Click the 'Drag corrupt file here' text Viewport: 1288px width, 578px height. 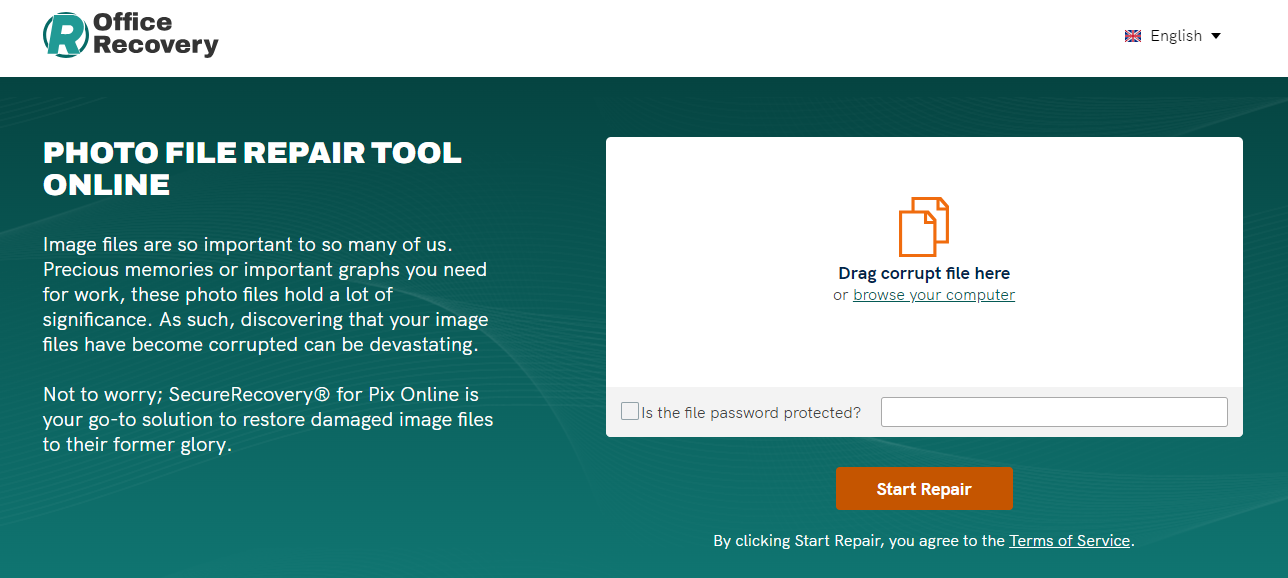[924, 273]
